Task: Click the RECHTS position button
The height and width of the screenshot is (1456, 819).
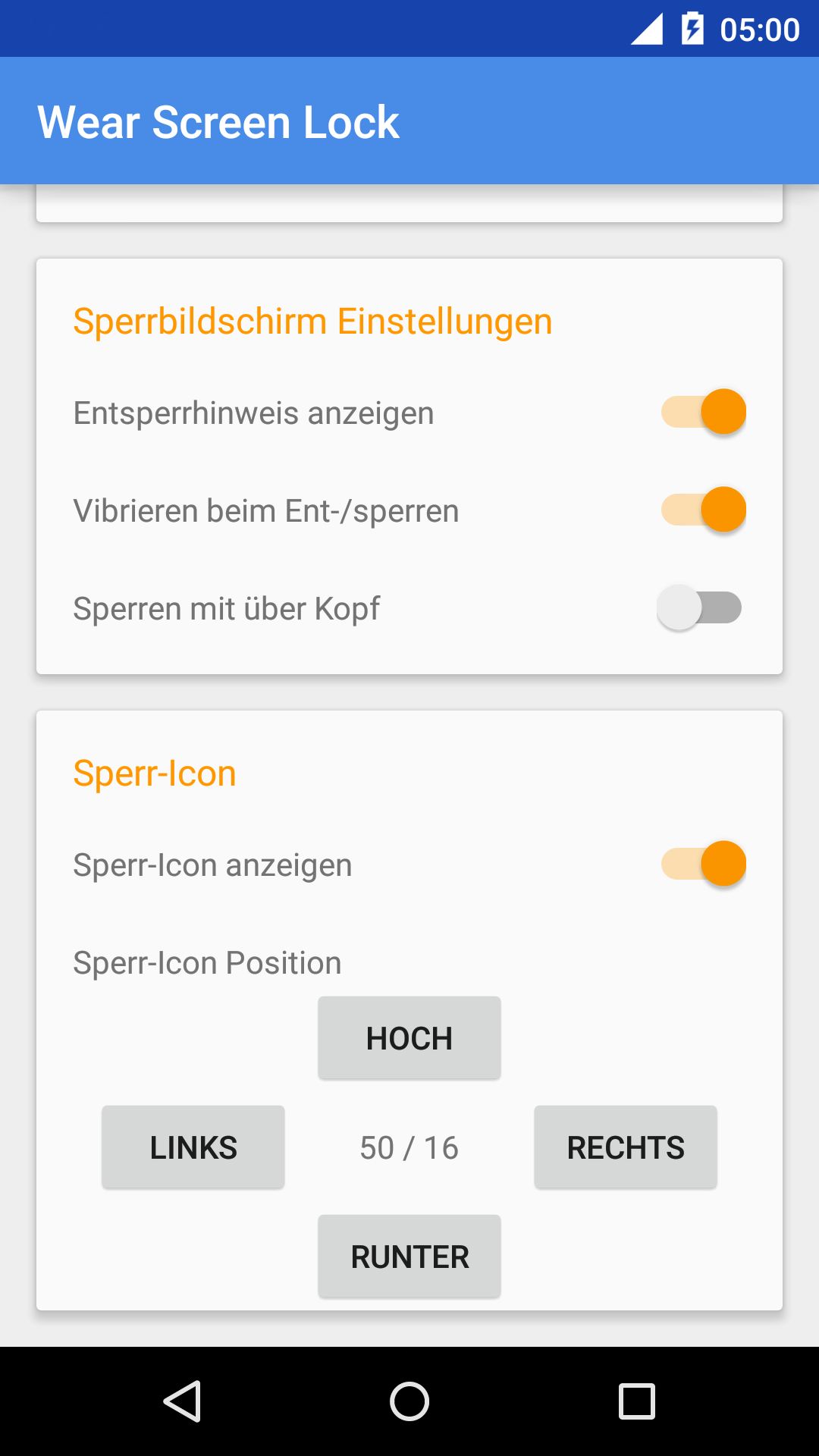Action: click(626, 1147)
